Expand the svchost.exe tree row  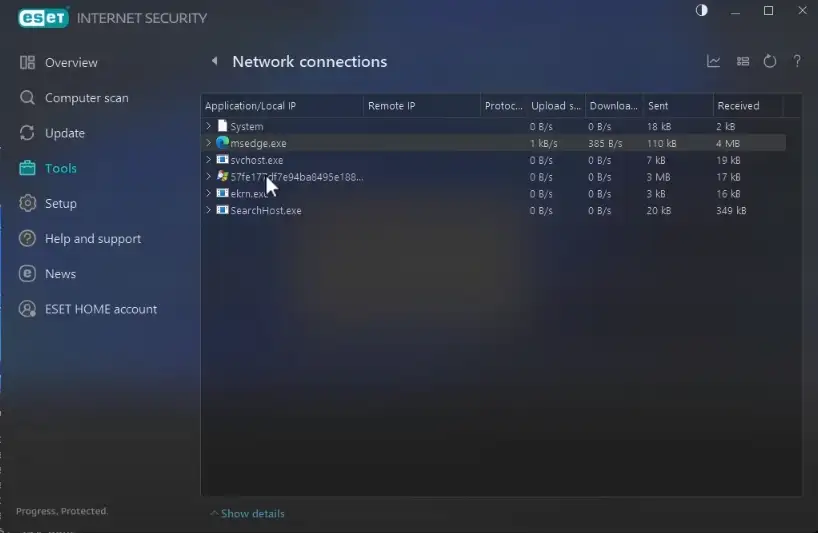tap(209, 160)
